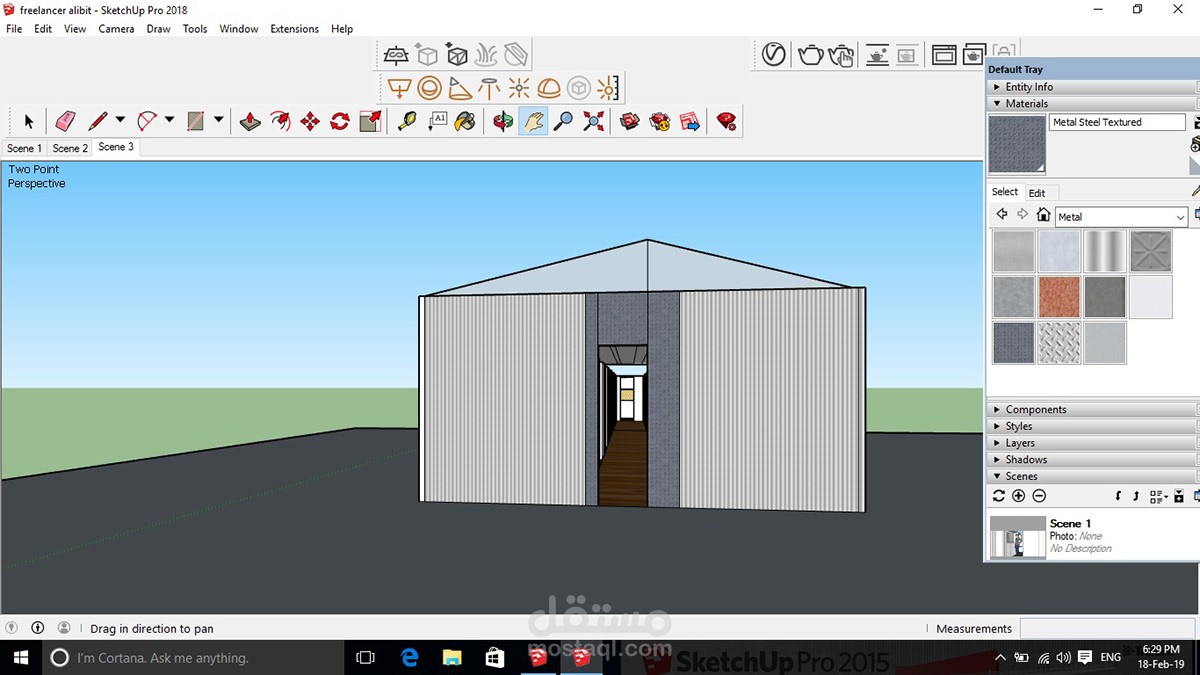Open the Line tool dropdown arrow
The image size is (1200, 675).
click(120, 120)
